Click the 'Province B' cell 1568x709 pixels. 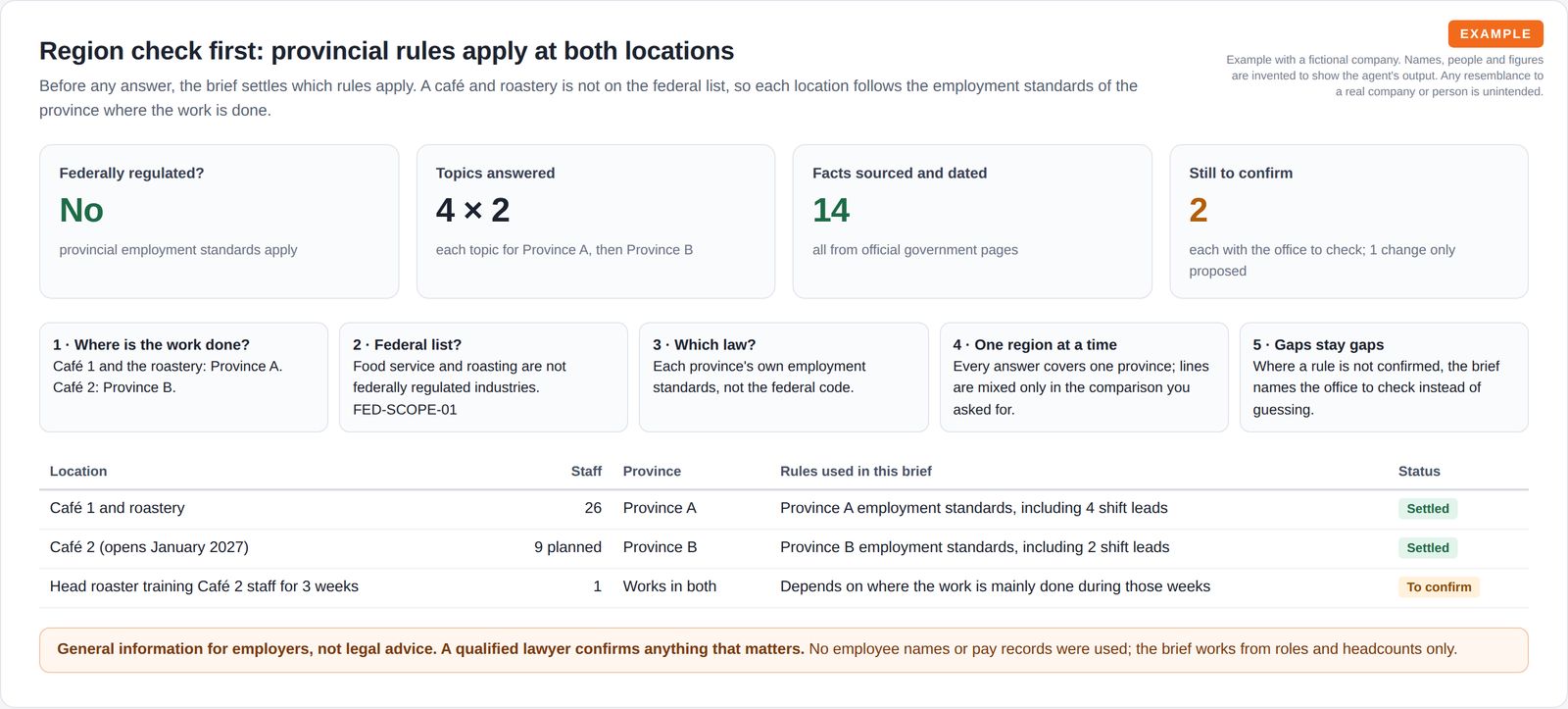click(660, 547)
